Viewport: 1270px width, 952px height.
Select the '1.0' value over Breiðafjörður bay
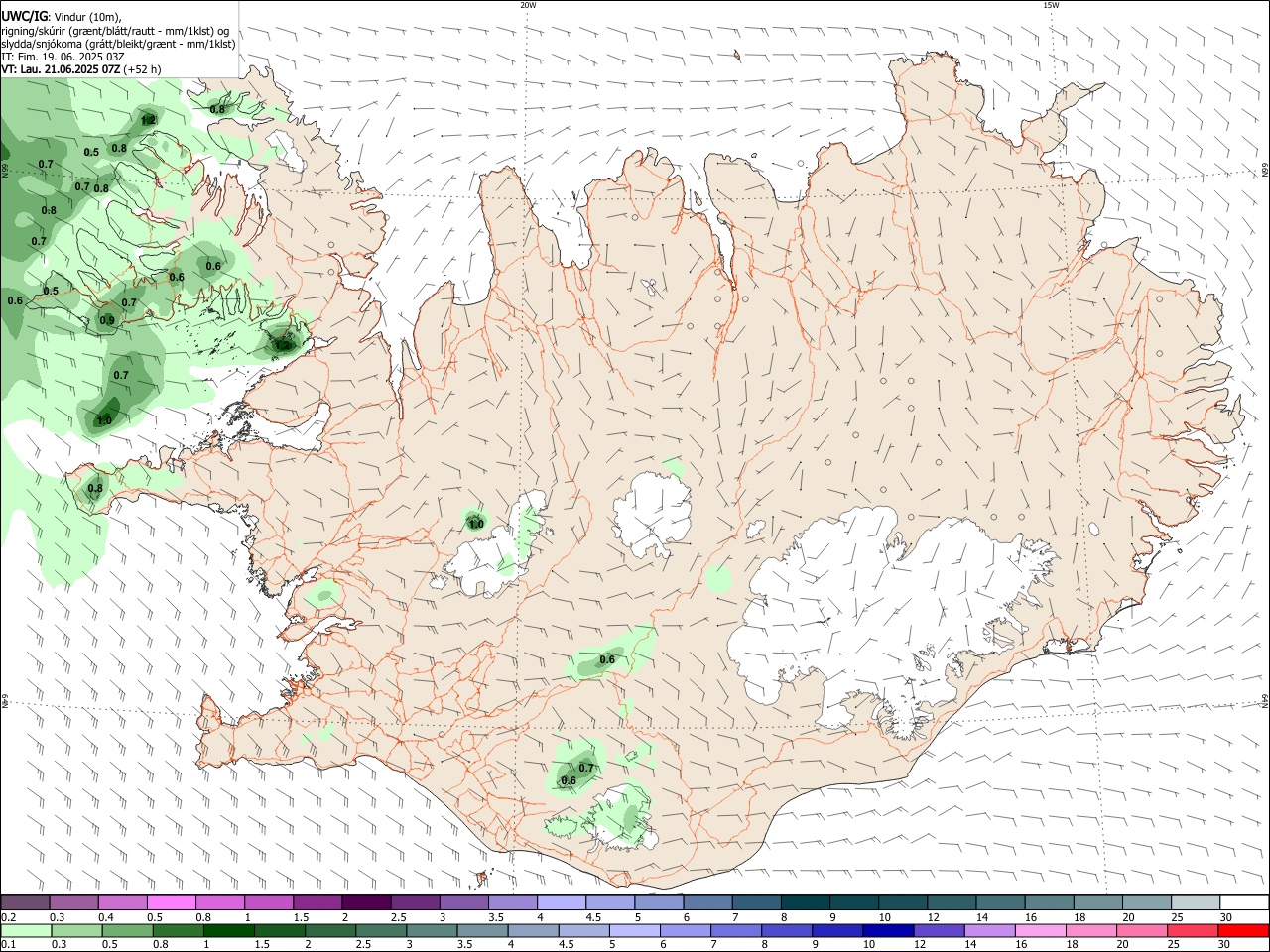point(103,420)
